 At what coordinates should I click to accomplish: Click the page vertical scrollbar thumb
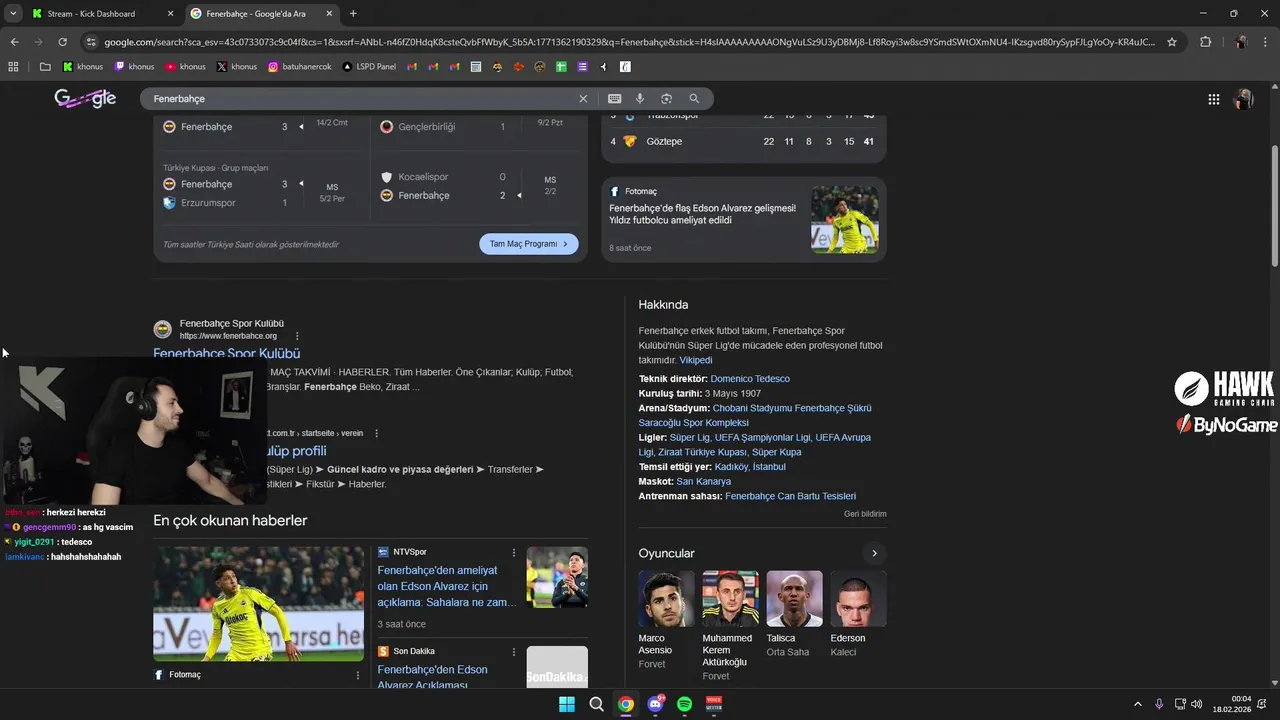pos(1274,205)
